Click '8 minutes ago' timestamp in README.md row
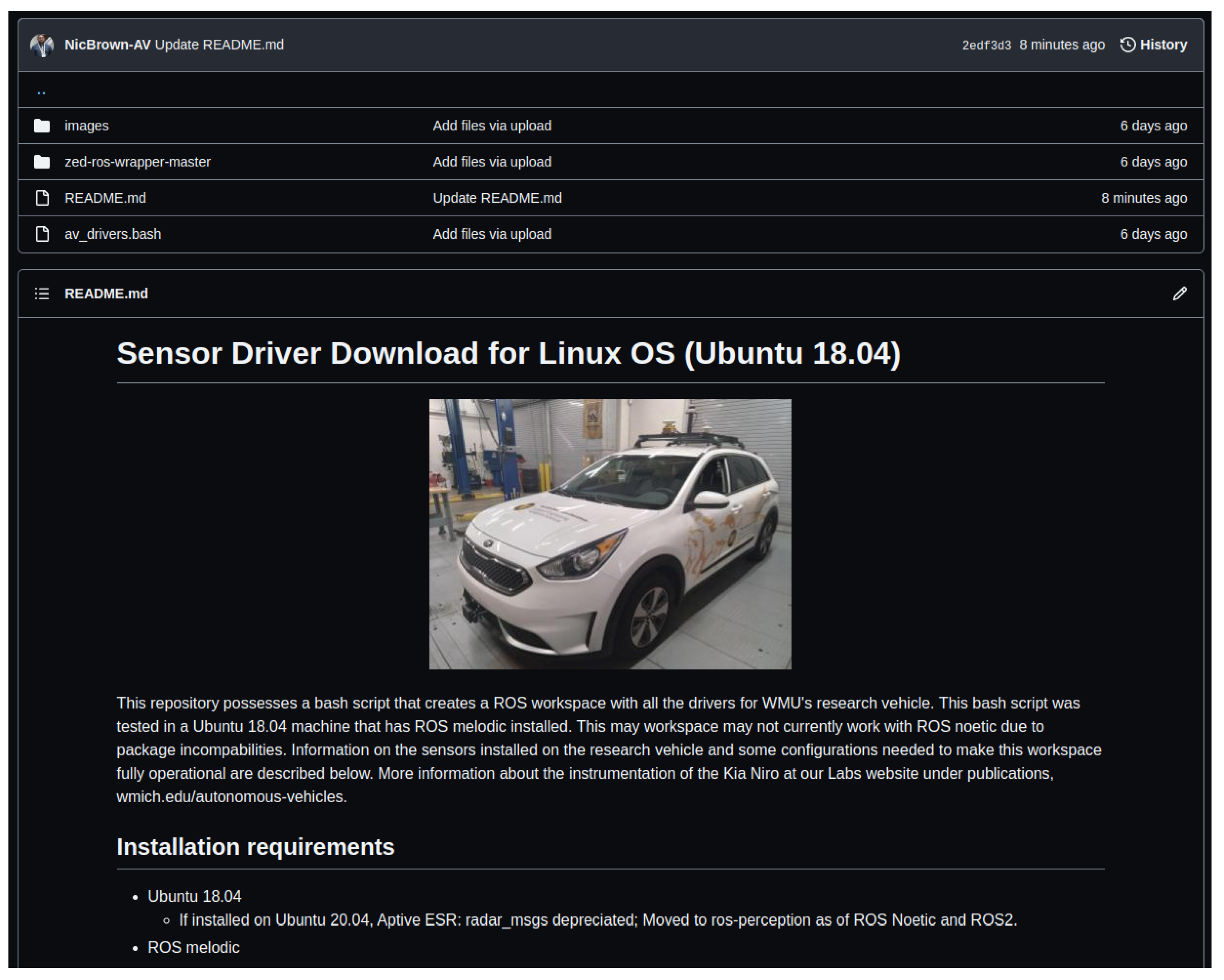 (x=1144, y=198)
